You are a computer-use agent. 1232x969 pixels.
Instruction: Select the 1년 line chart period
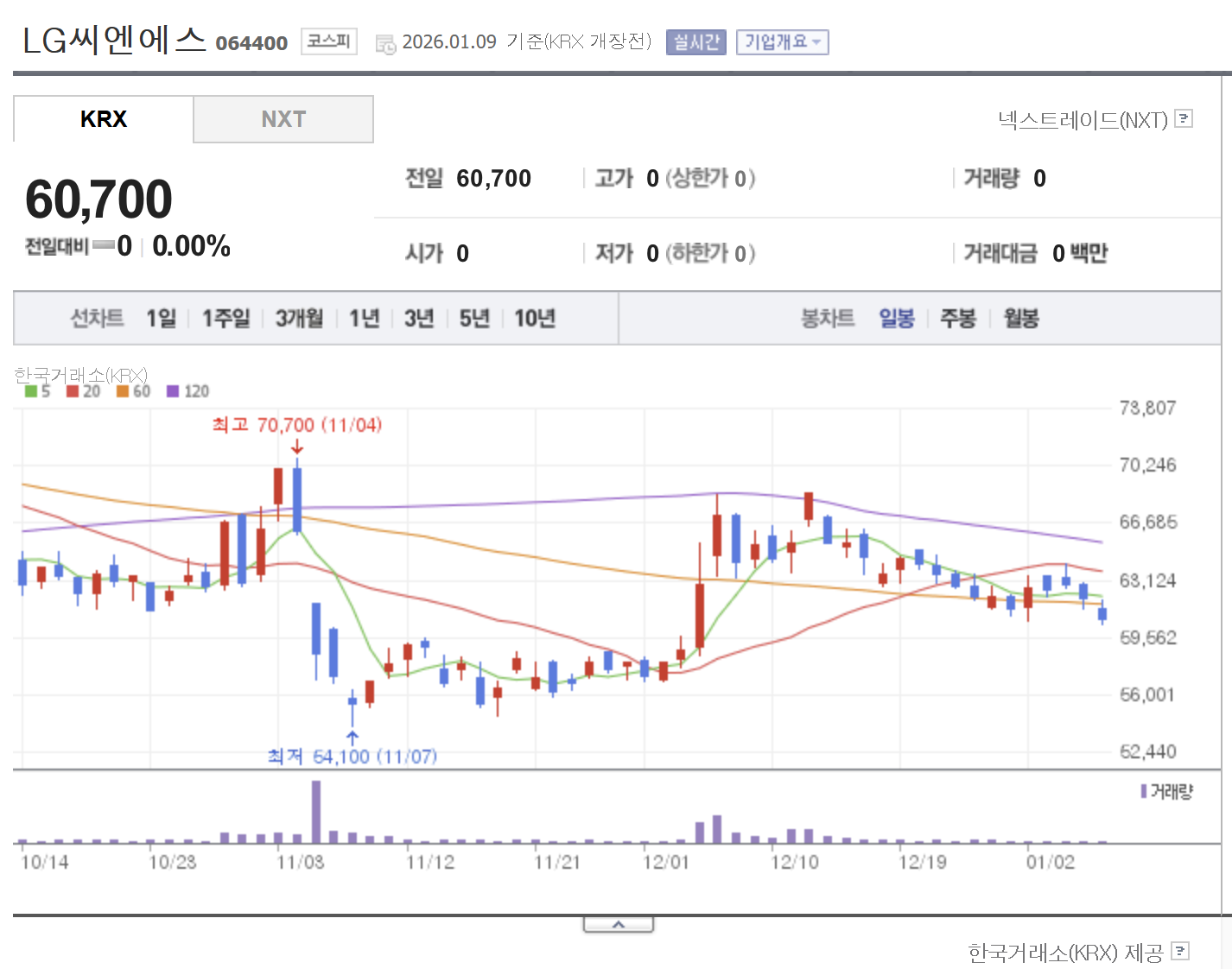(x=364, y=319)
